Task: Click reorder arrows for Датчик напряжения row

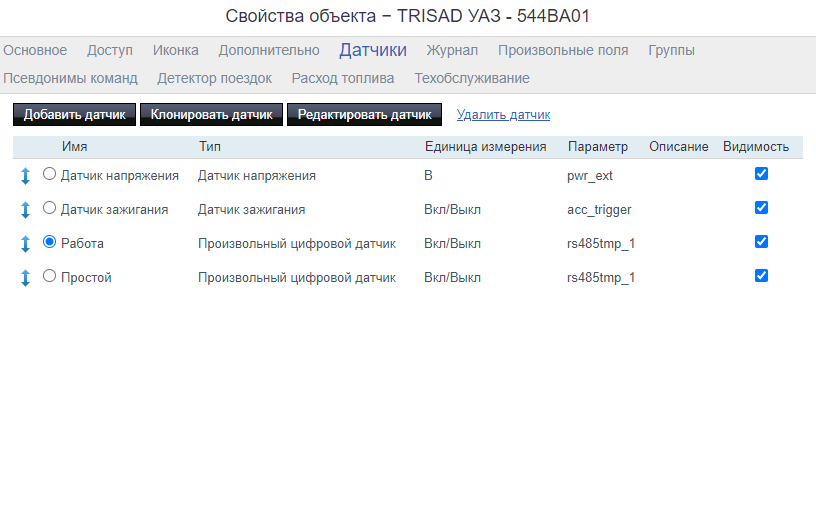Action: (x=25, y=177)
